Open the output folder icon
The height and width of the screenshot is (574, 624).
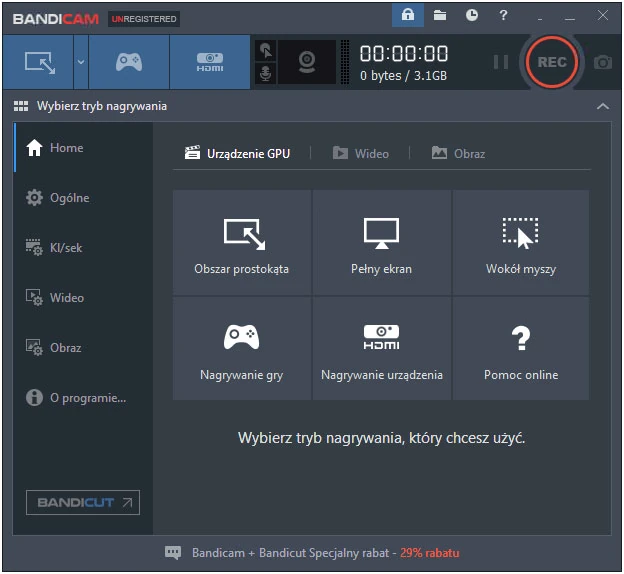[x=440, y=16]
